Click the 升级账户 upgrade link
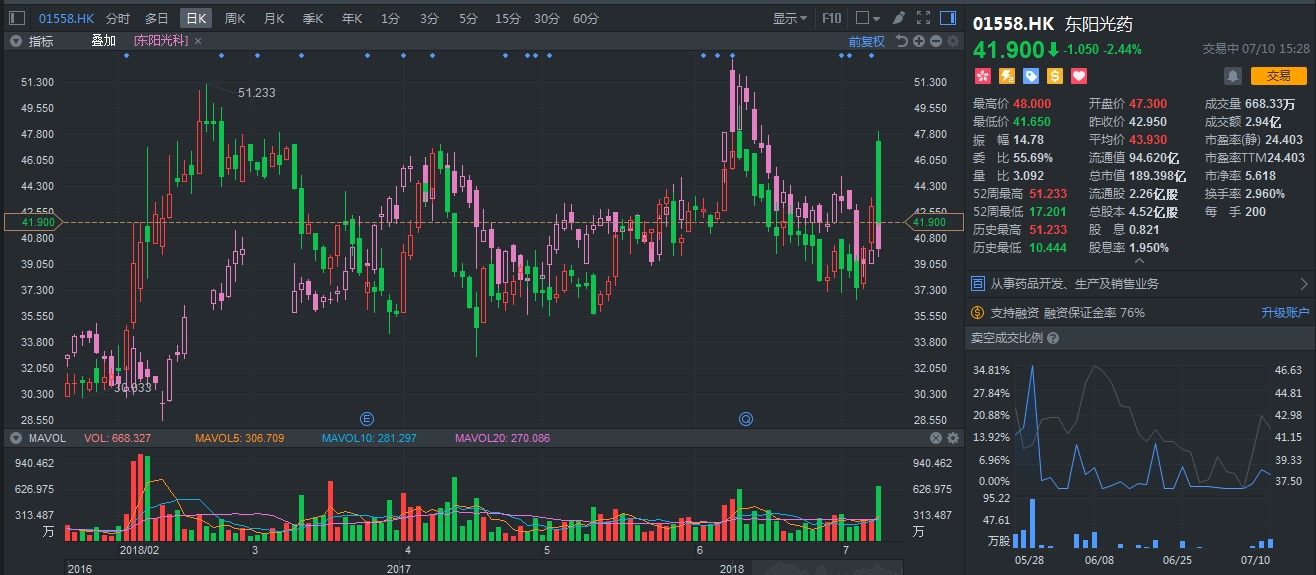 1284,313
